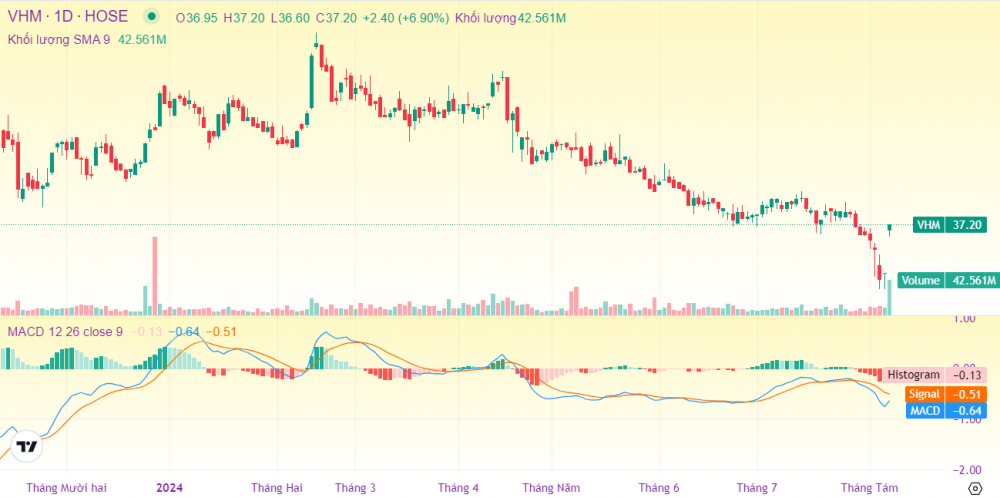1000x498 pixels.
Task: Click the Khối lượng 42.561M header value
Action: pyautogui.click(x=510, y=18)
